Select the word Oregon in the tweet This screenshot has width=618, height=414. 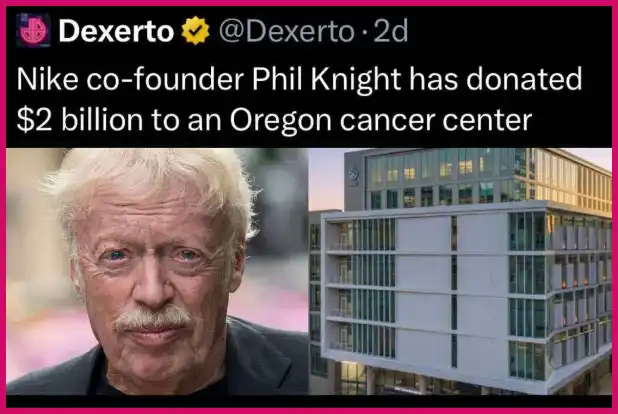tap(281, 121)
